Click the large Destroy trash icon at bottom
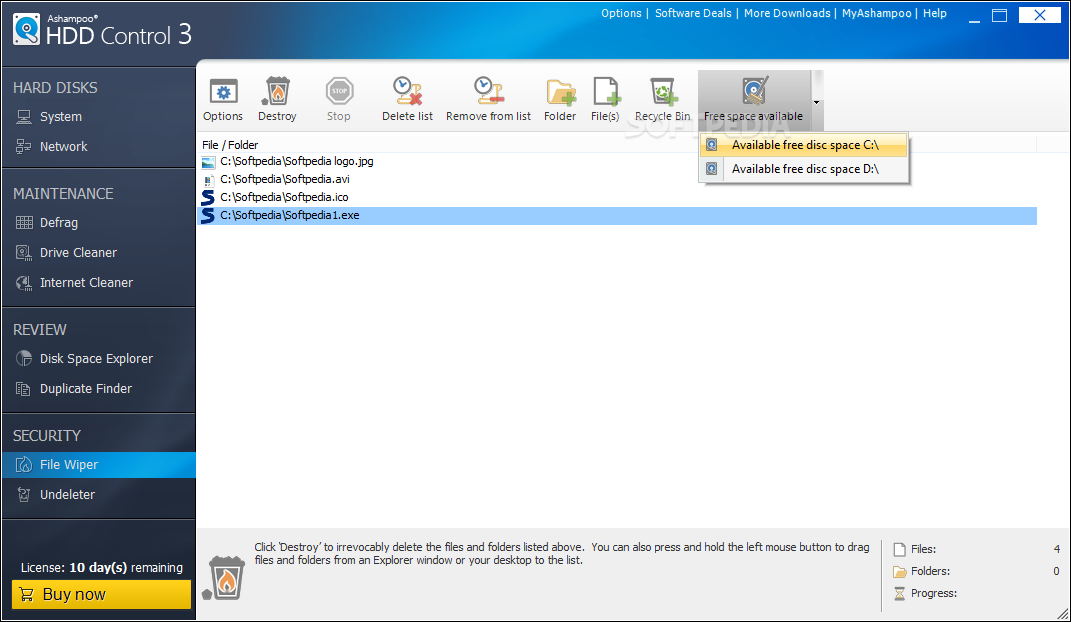This screenshot has height=622, width=1071. (x=224, y=578)
